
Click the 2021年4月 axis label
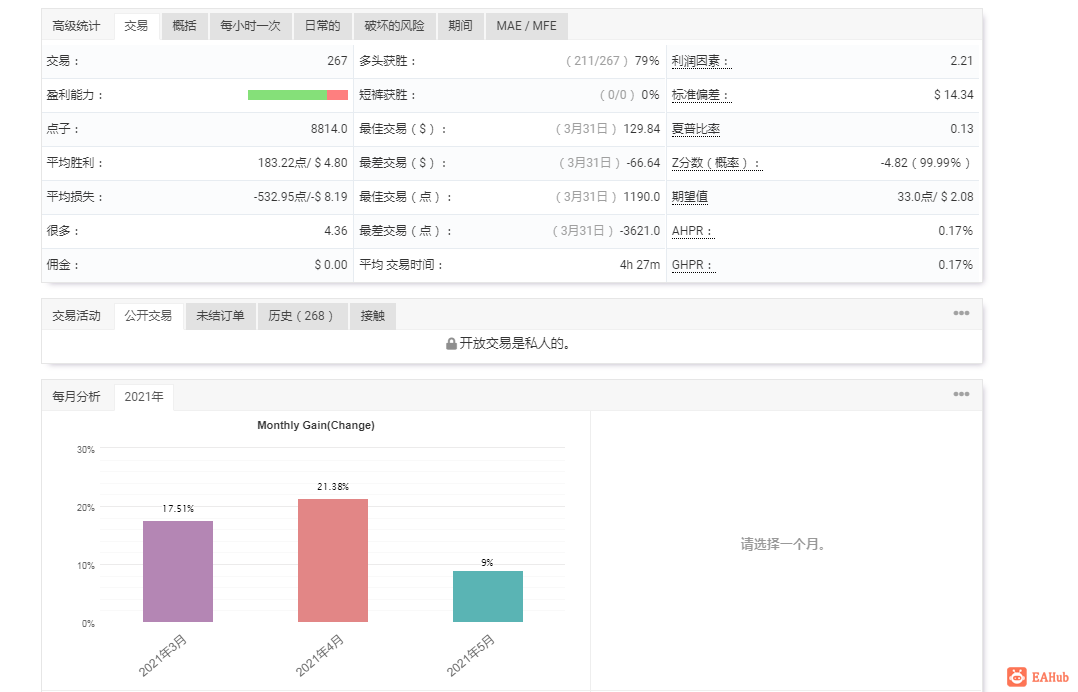pyautogui.click(x=319, y=656)
